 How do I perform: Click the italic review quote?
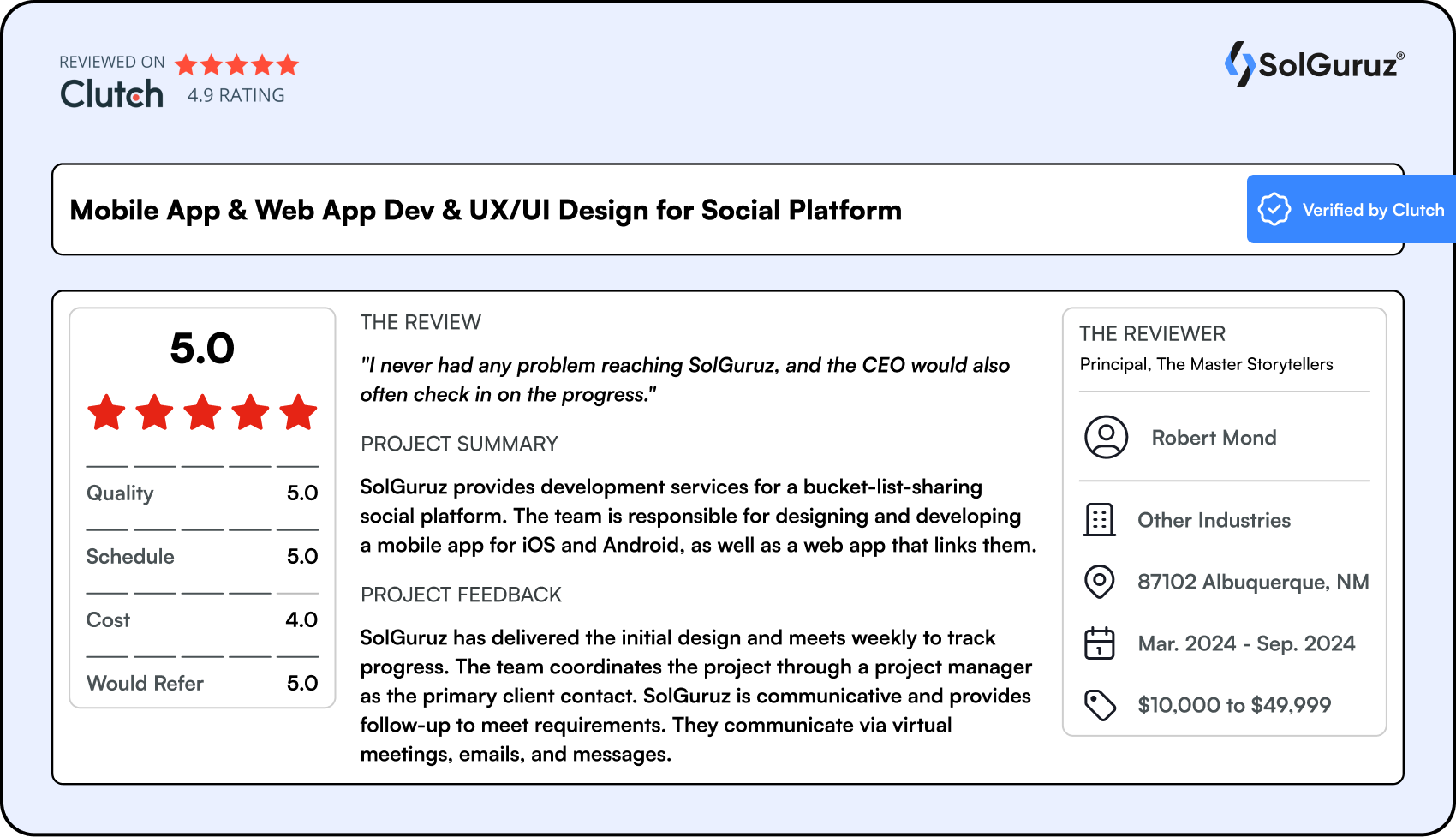click(685, 380)
